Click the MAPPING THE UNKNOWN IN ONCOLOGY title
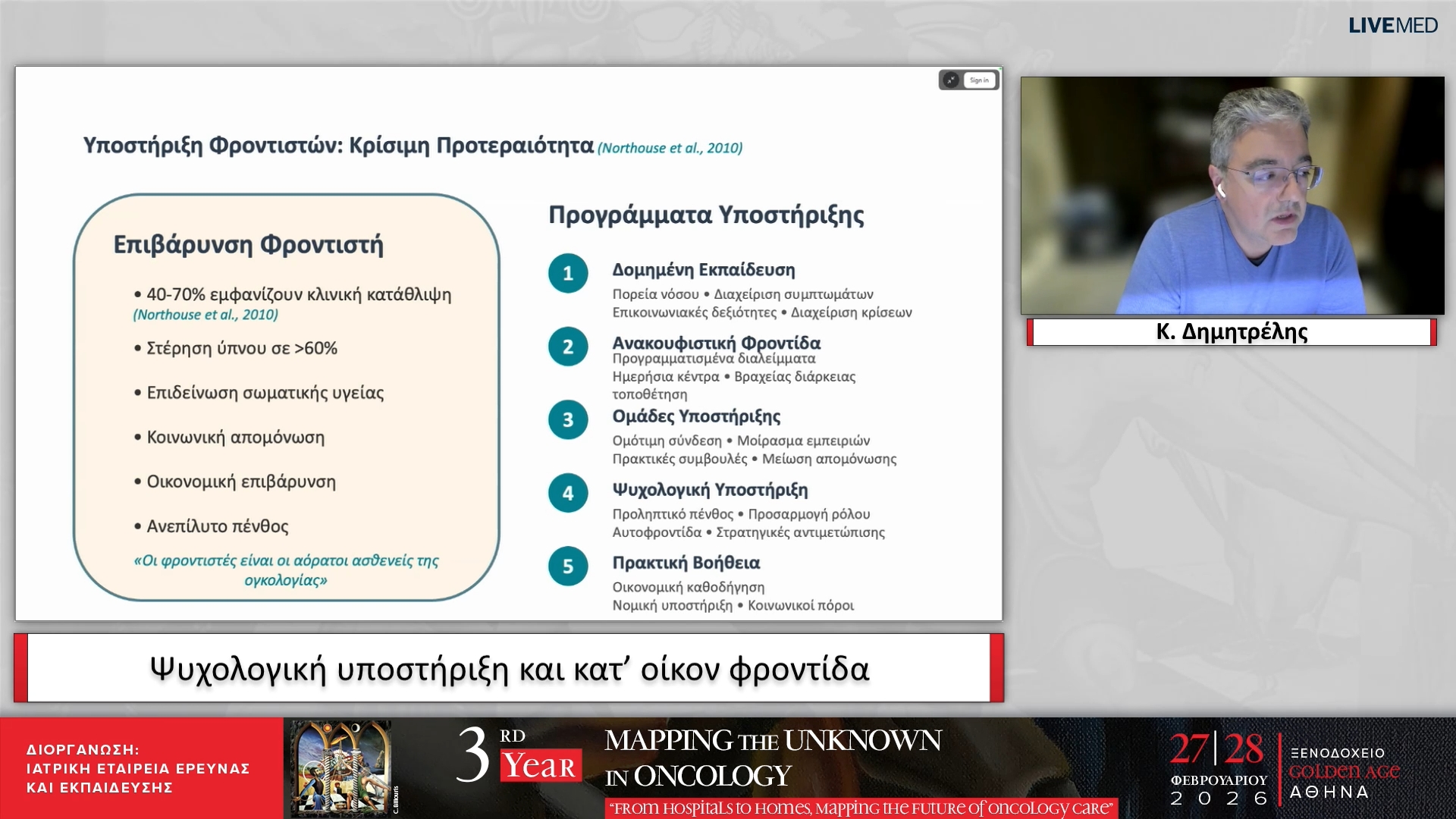This screenshot has width=1456, height=819. 773,758
